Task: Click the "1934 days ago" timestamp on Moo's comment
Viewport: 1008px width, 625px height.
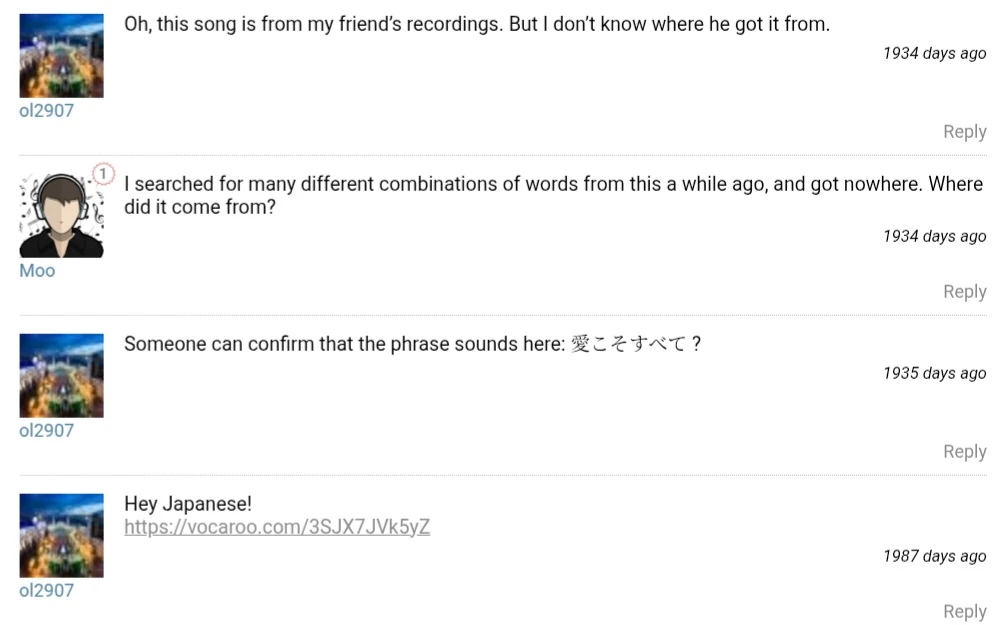Action: click(x=934, y=237)
